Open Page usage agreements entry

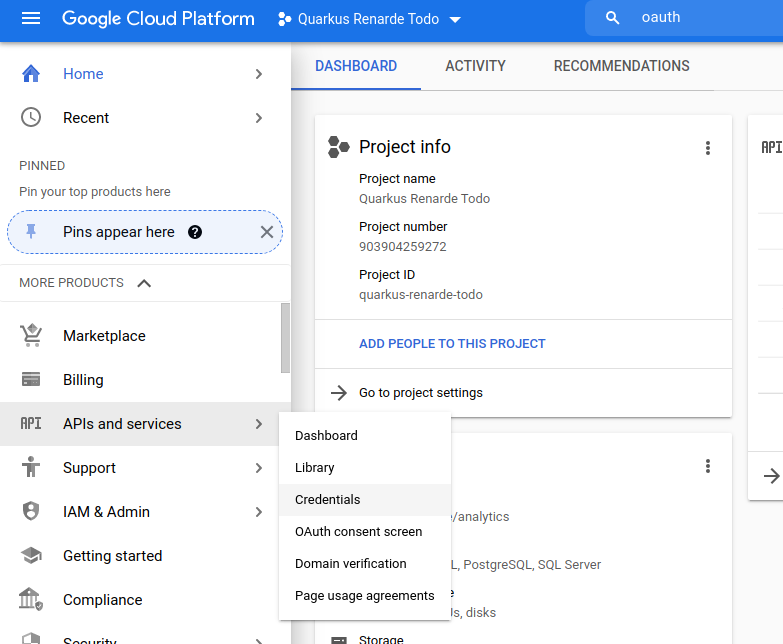(x=365, y=595)
